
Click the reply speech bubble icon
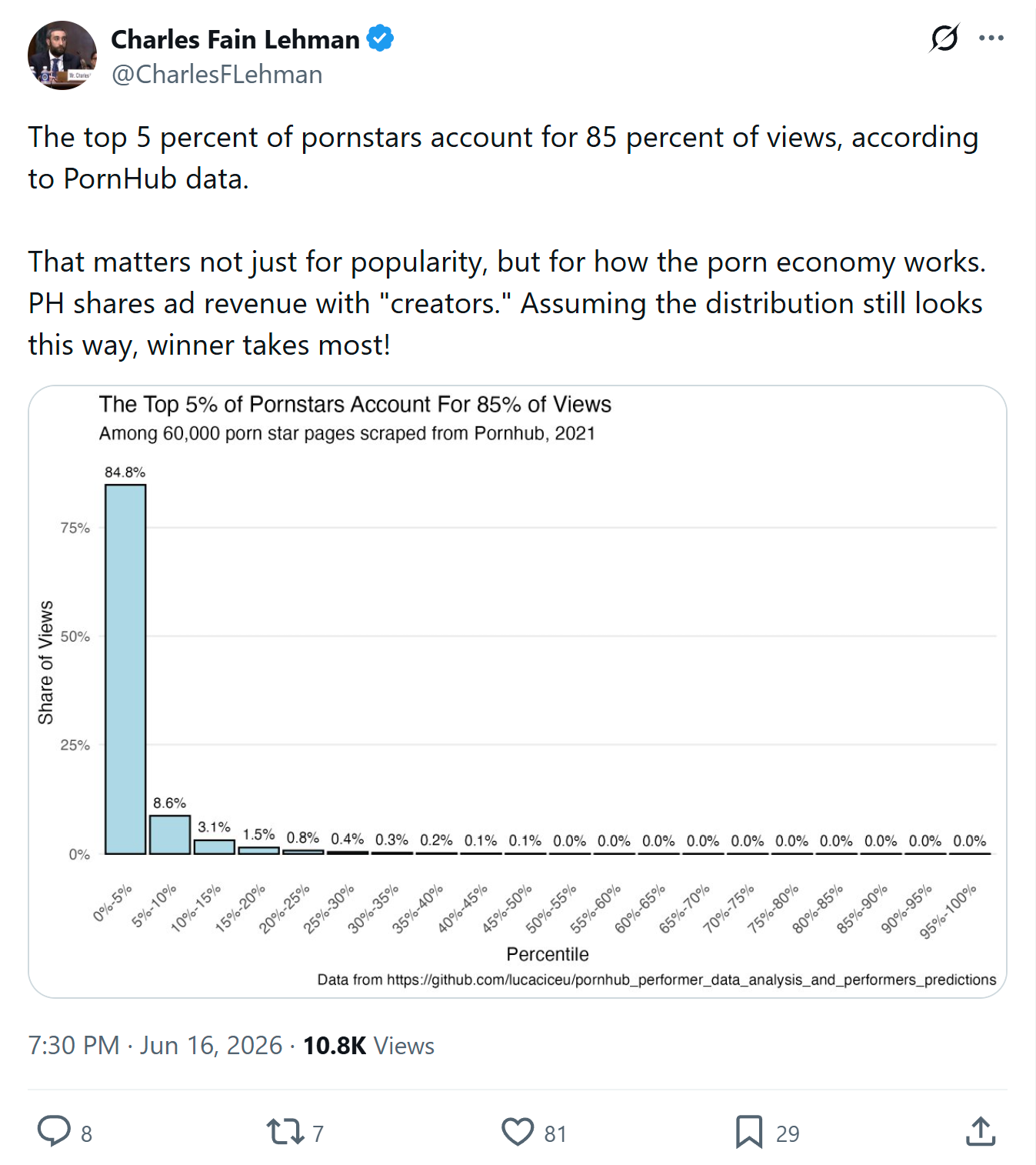tap(54, 1132)
